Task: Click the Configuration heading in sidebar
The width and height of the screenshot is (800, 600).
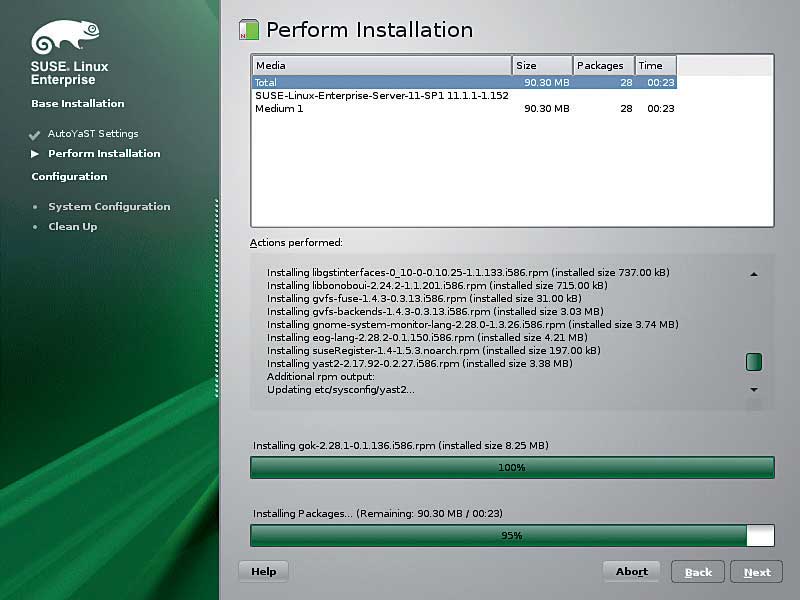Action: pyautogui.click(x=69, y=177)
